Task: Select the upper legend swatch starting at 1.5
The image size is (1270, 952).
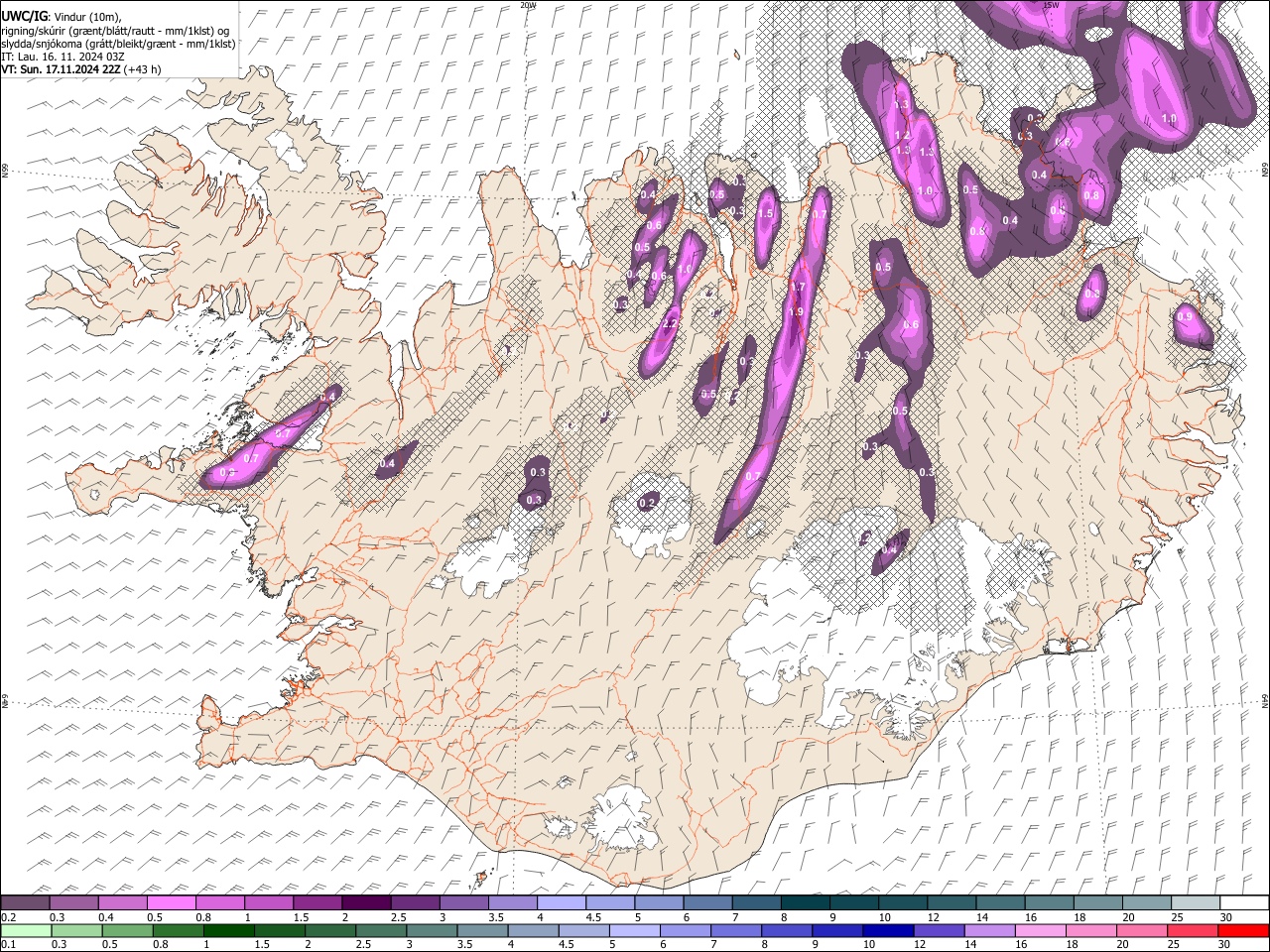Action: 317,902
